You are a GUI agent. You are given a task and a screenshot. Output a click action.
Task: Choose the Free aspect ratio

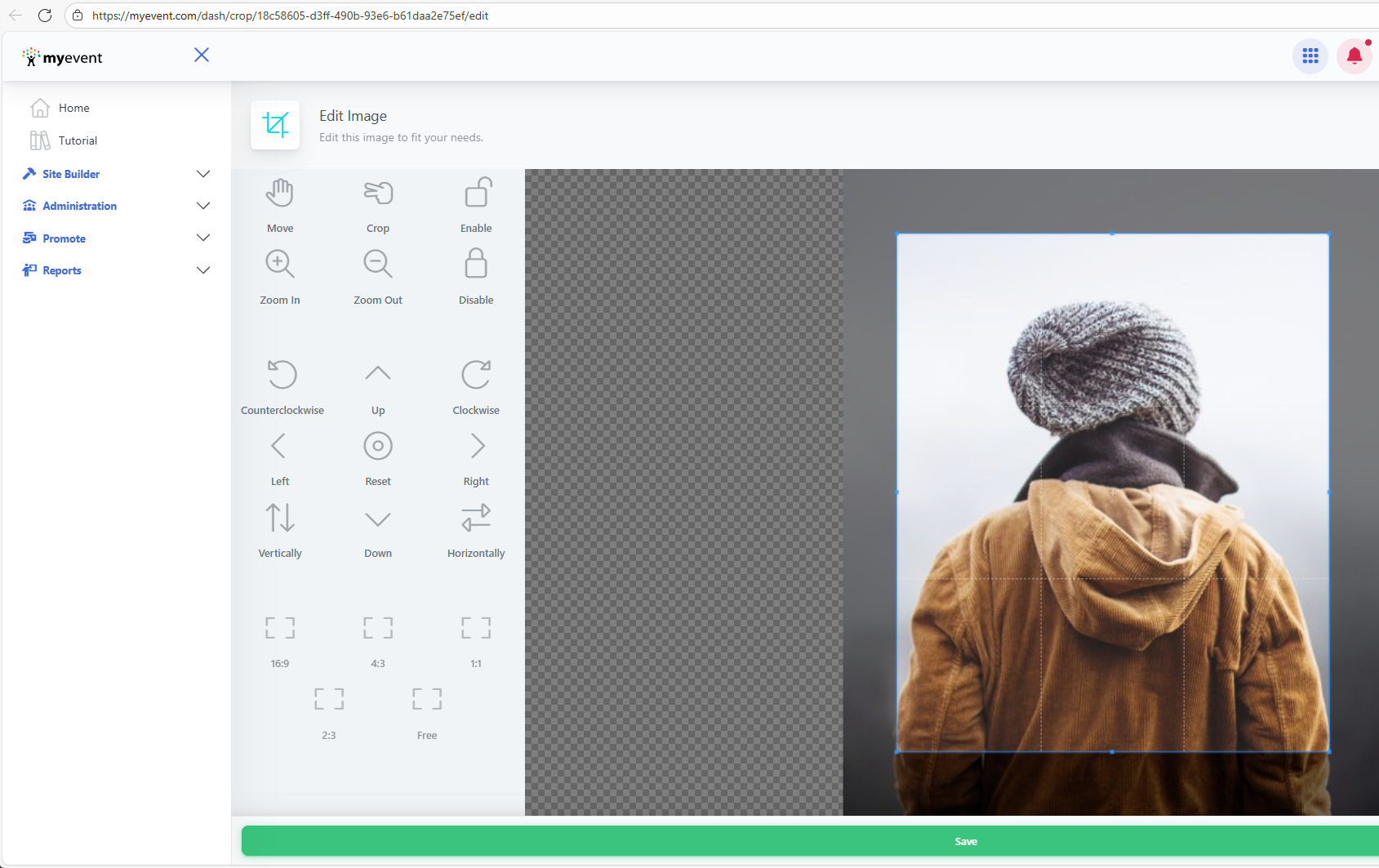coord(426,700)
